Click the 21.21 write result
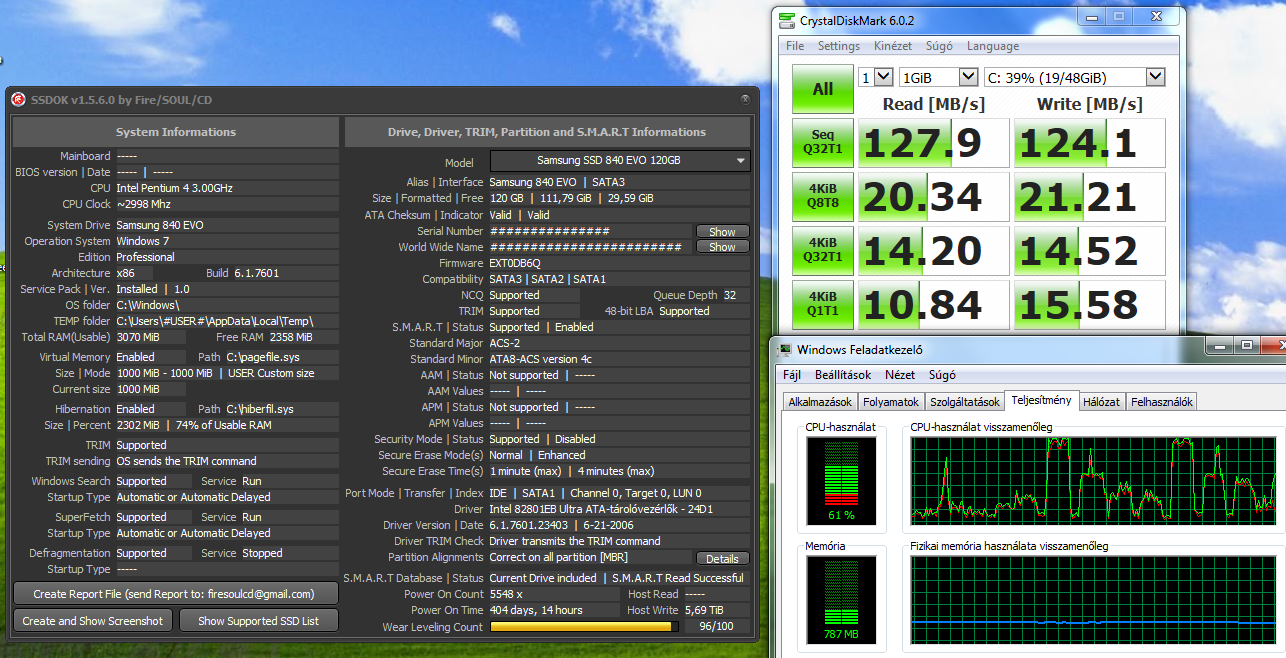Image resolution: width=1286 pixels, height=658 pixels. coord(1090,197)
